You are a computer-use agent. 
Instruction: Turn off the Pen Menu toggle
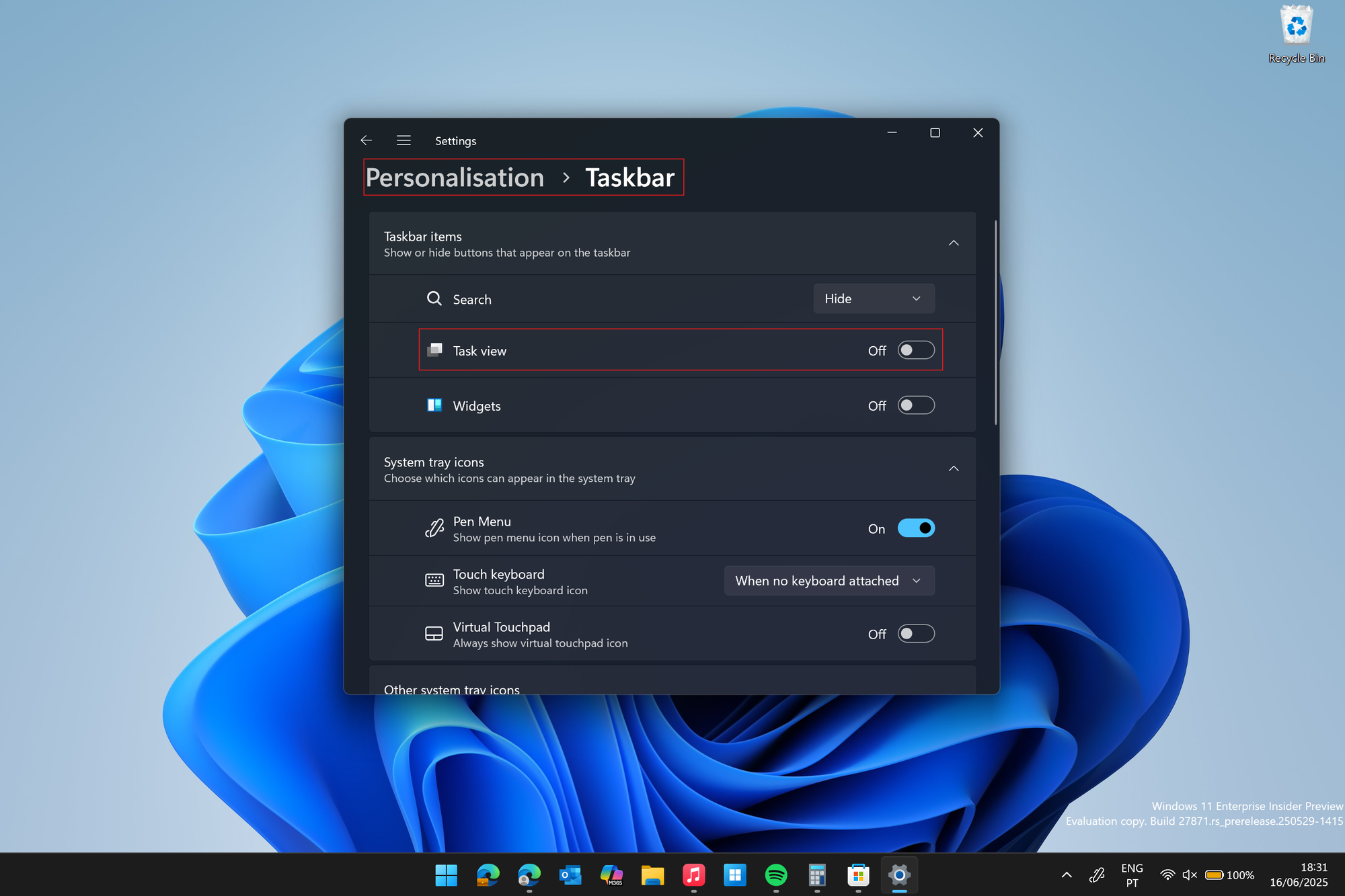916,528
